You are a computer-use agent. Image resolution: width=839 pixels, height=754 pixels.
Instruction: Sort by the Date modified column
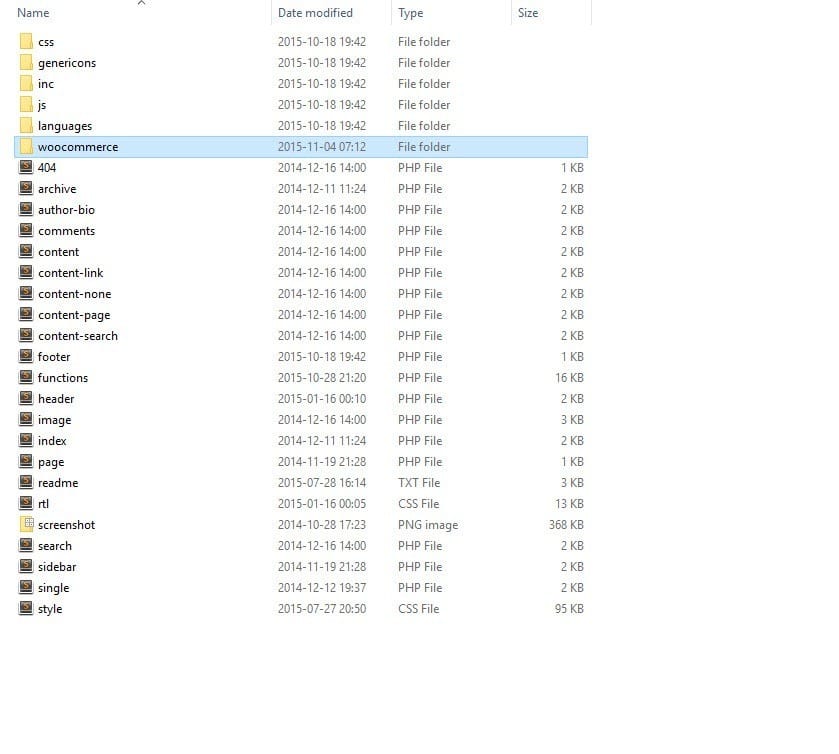click(315, 13)
